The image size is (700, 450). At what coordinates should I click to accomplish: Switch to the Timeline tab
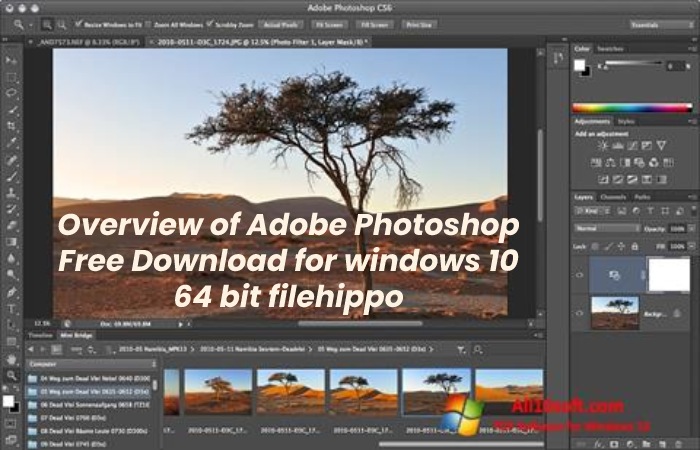40,335
